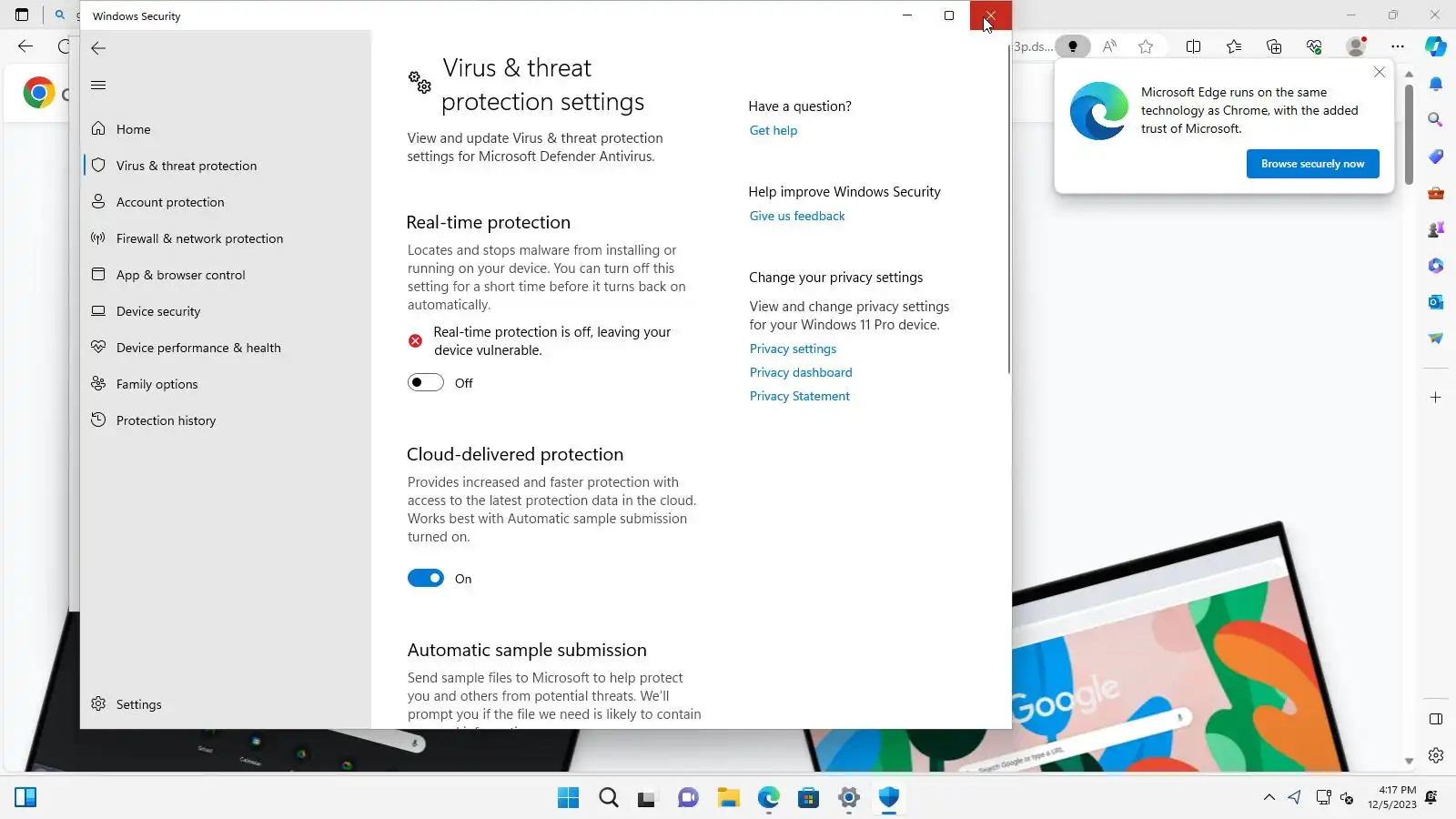Open the Privacy dashboard link
This screenshot has height=819, width=1456.
click(801, 372)
